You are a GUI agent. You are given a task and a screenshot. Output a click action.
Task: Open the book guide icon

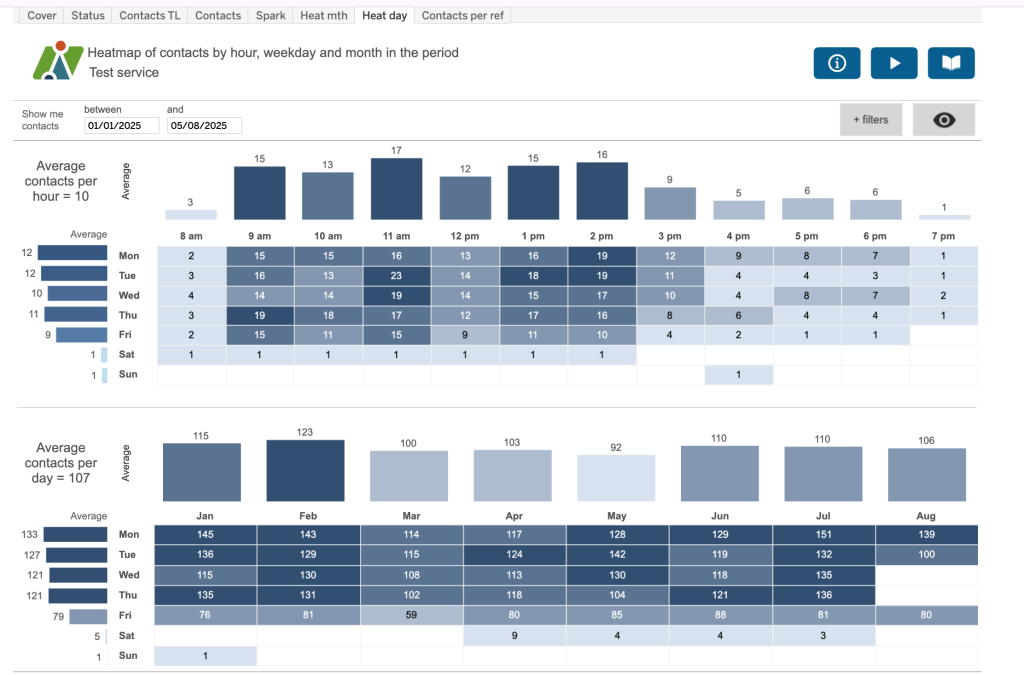pyautogui.click(x=951, y=63)
